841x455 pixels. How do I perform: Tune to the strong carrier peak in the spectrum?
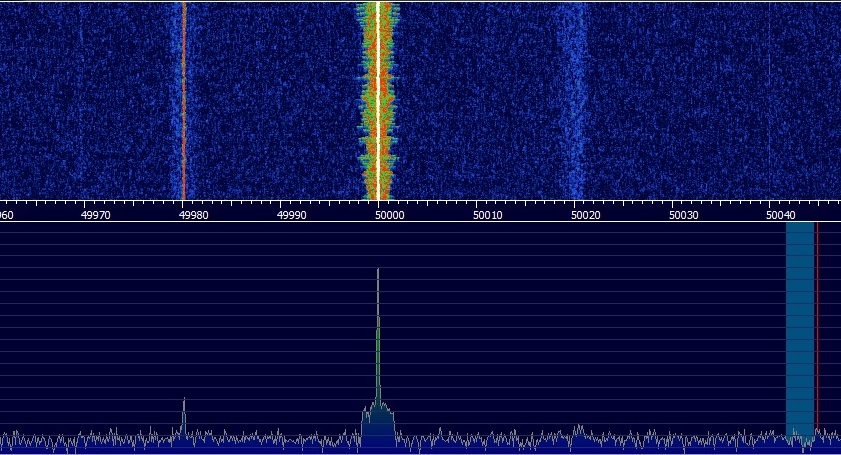tap(378, 338)
